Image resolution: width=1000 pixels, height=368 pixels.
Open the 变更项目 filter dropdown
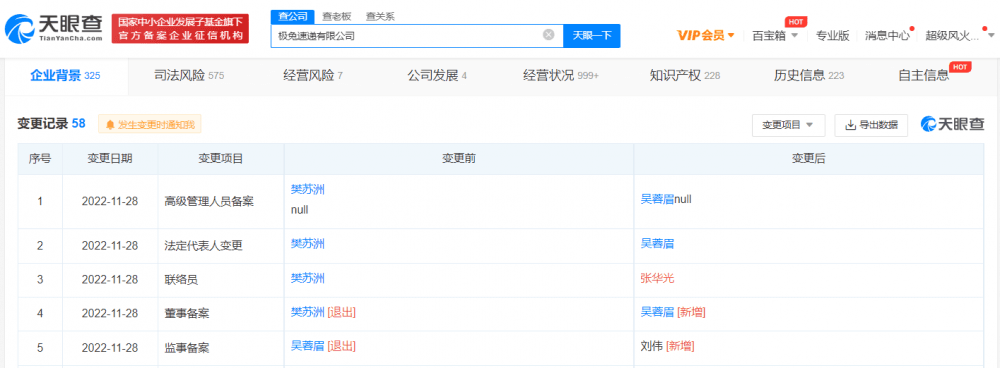[x=788, y=125]
